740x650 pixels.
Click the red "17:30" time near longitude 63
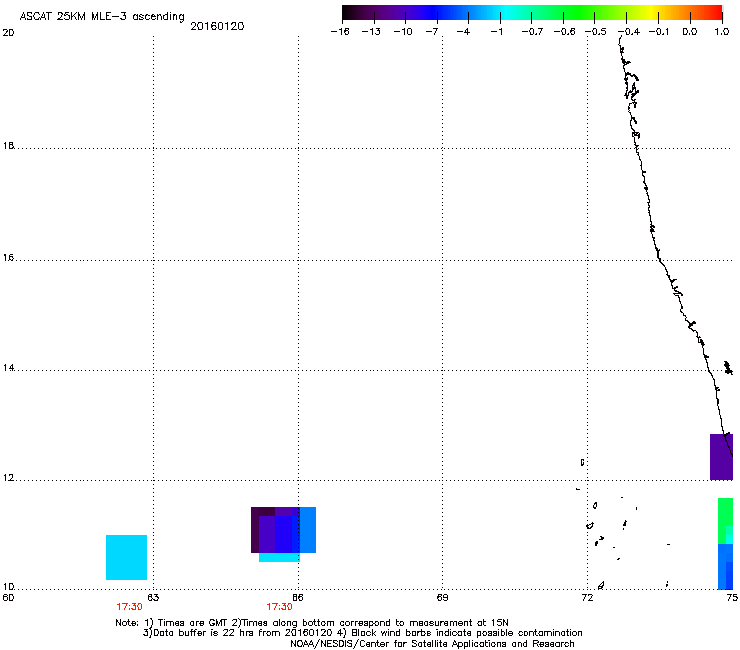[129, 607]
